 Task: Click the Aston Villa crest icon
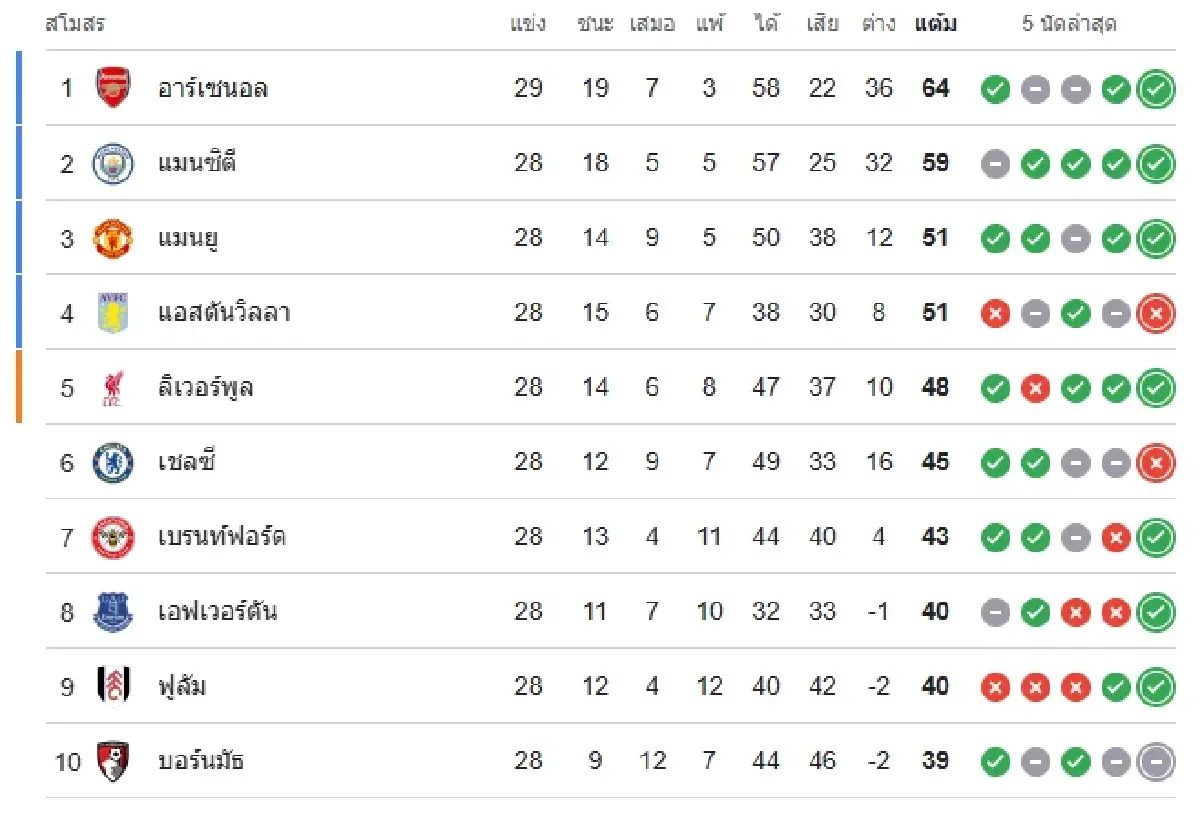pos(113,313)
